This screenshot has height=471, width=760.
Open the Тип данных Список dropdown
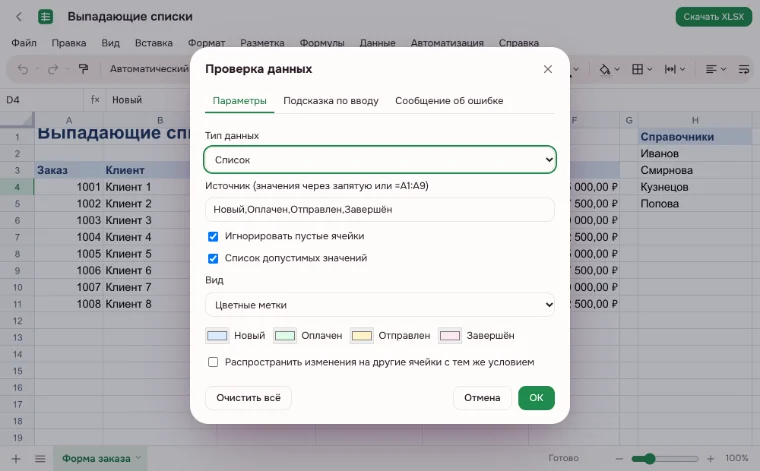coord(380,159)
